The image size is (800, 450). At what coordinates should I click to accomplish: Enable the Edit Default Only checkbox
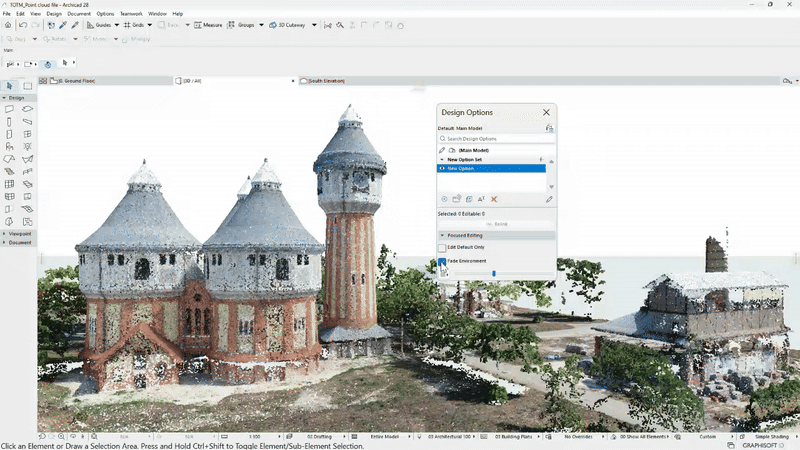[x=443, y=247]
